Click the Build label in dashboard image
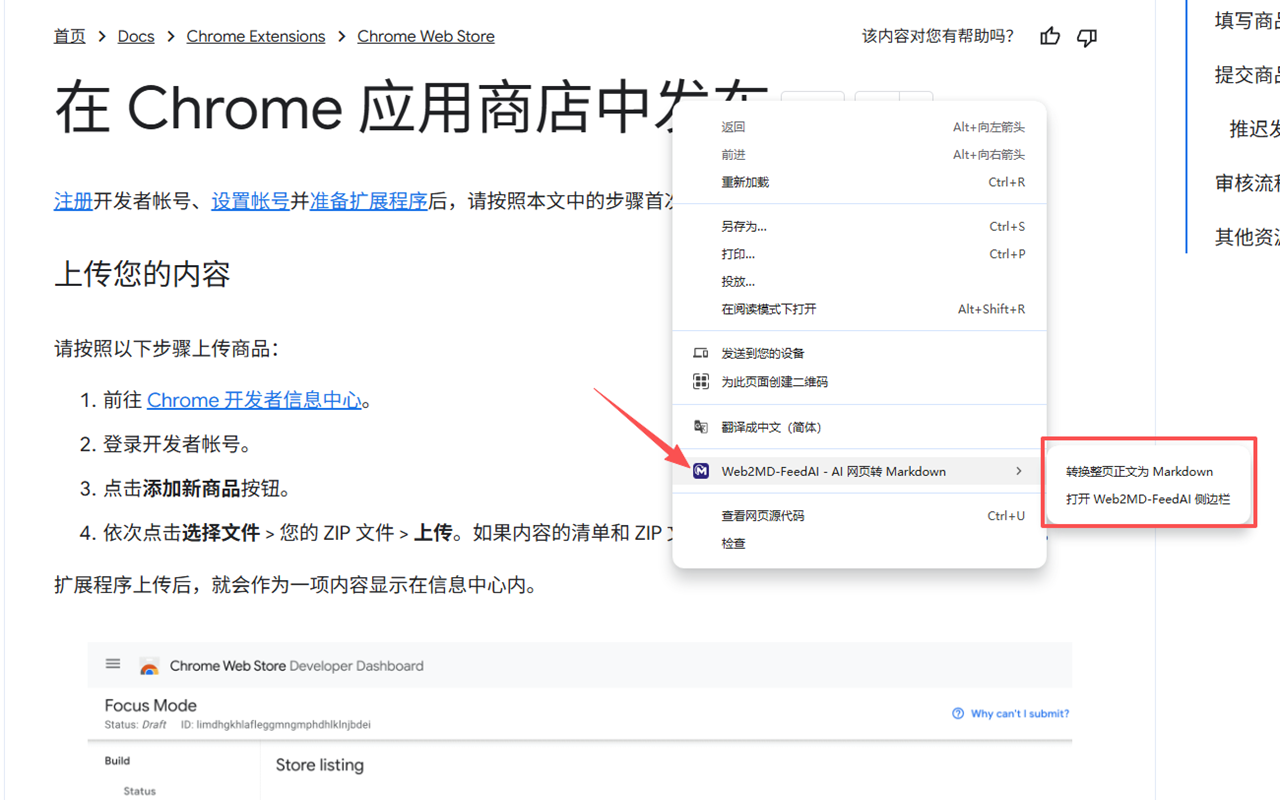The height and width of the screenshot is (800, 1280). 117,761
